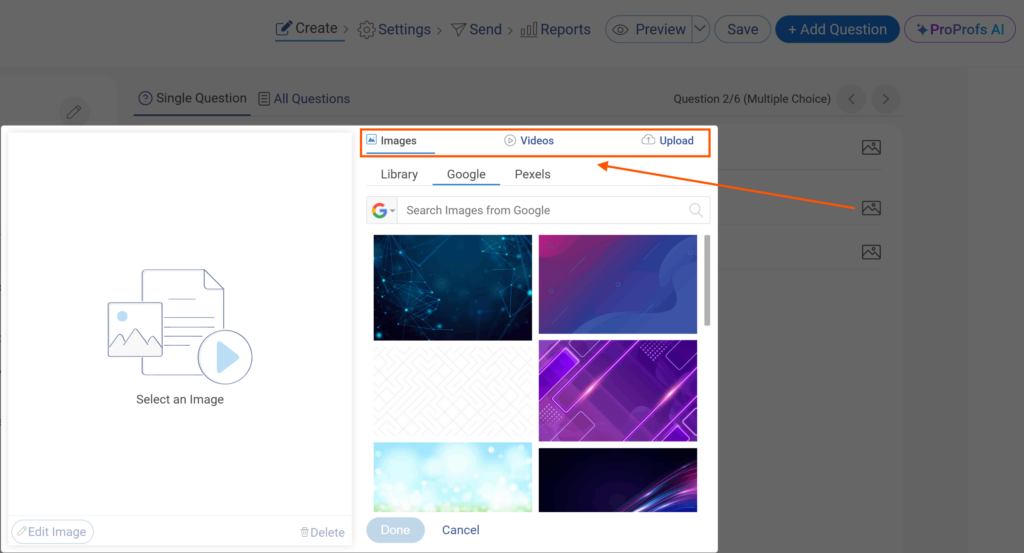Click the Delete button
Viewport: 1024px width, 553px height.
click(323, 532)
